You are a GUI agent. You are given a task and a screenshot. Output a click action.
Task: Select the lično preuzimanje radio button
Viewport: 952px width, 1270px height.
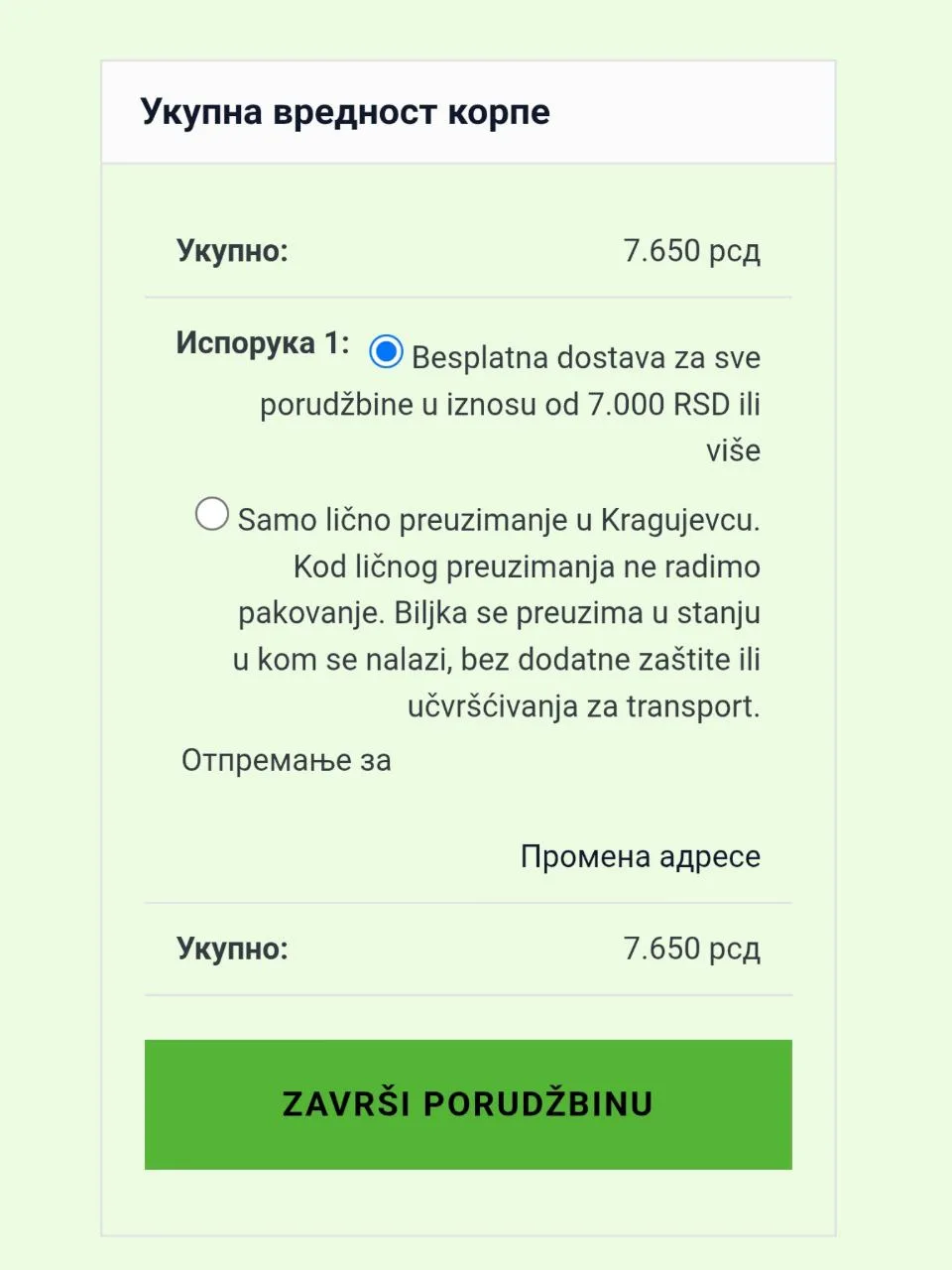pos(211,514)
